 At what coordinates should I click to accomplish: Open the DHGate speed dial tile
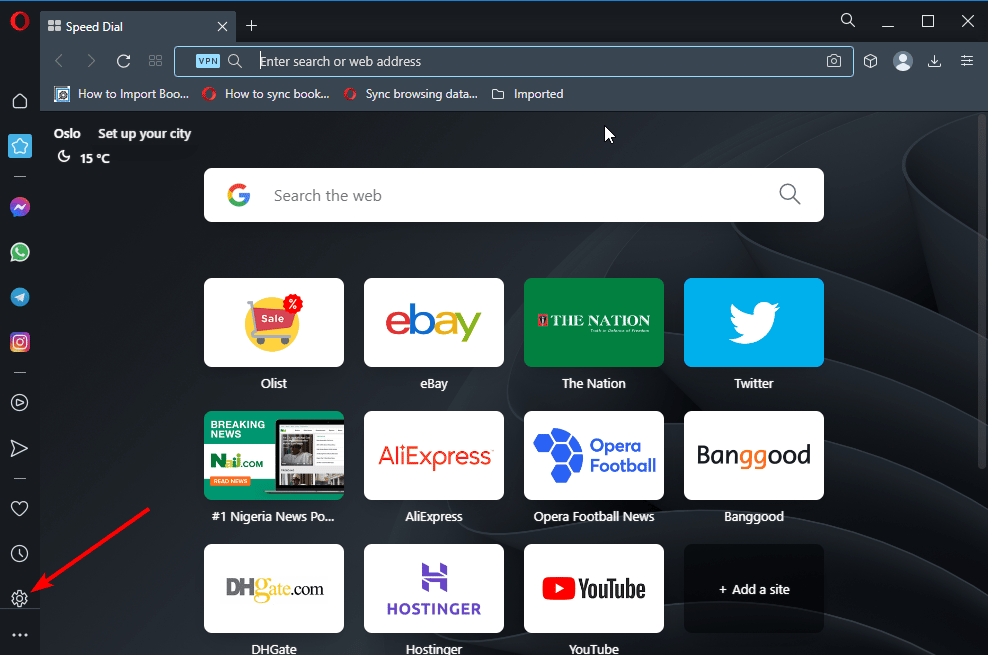(x=274, y=588)
